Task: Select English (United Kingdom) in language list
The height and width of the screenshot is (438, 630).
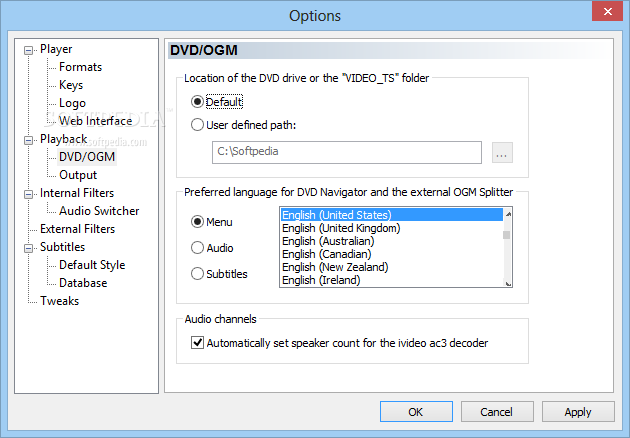Action: (392, 228)
